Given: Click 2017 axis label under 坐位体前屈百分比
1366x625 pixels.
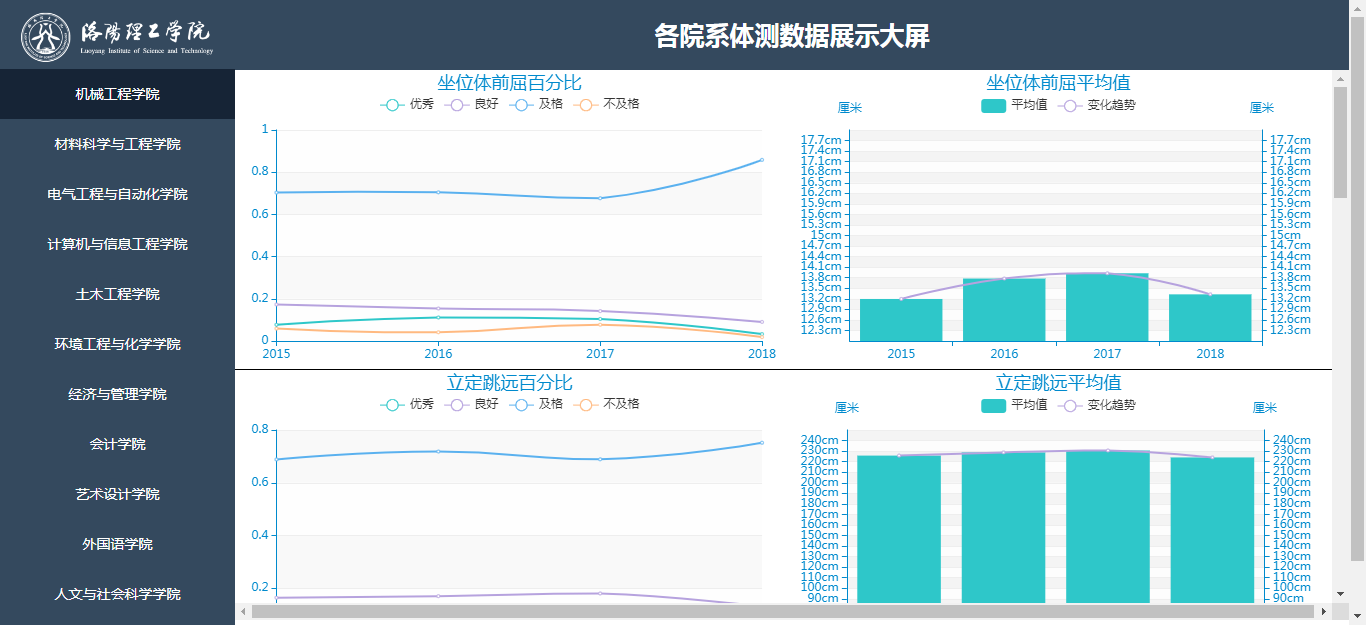Looking at the screenshot, I should pos(600,353).
